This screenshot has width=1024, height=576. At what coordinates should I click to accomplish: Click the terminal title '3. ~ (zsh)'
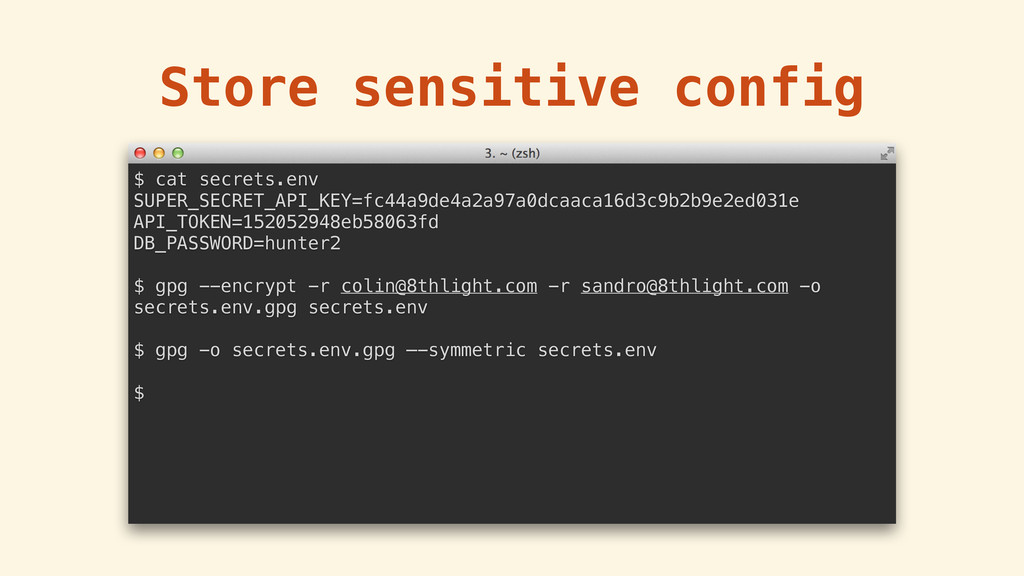512,153
